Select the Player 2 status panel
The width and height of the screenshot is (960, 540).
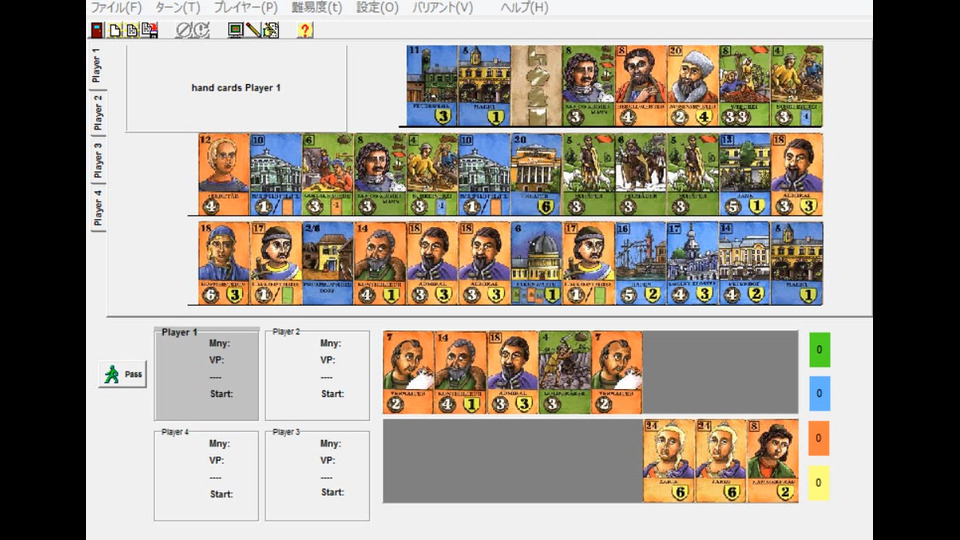coord(317,375)
